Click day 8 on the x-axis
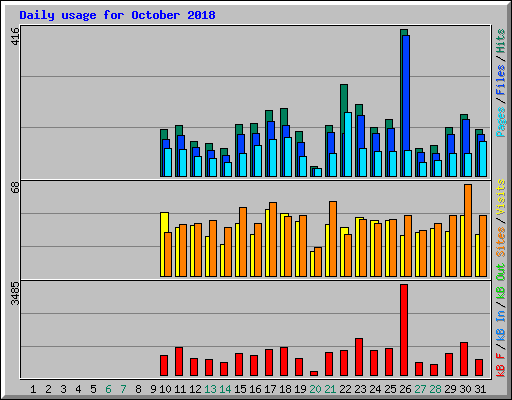The image size is (512, 400). 138,389
